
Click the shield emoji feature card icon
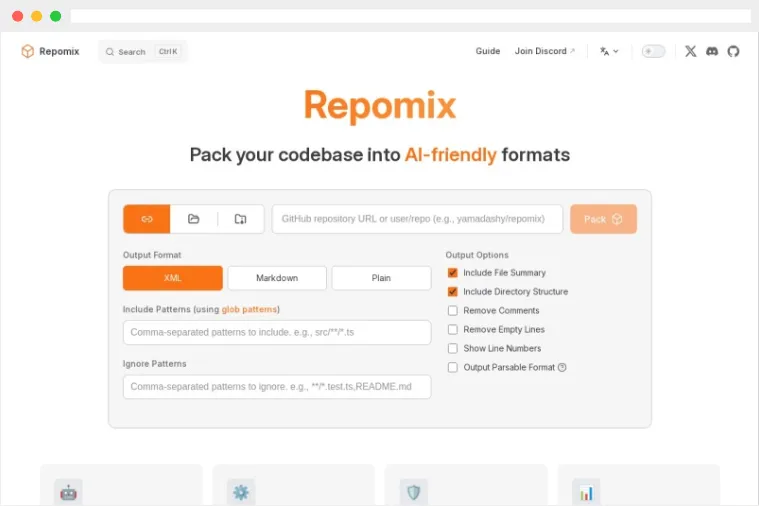[413, 492]
